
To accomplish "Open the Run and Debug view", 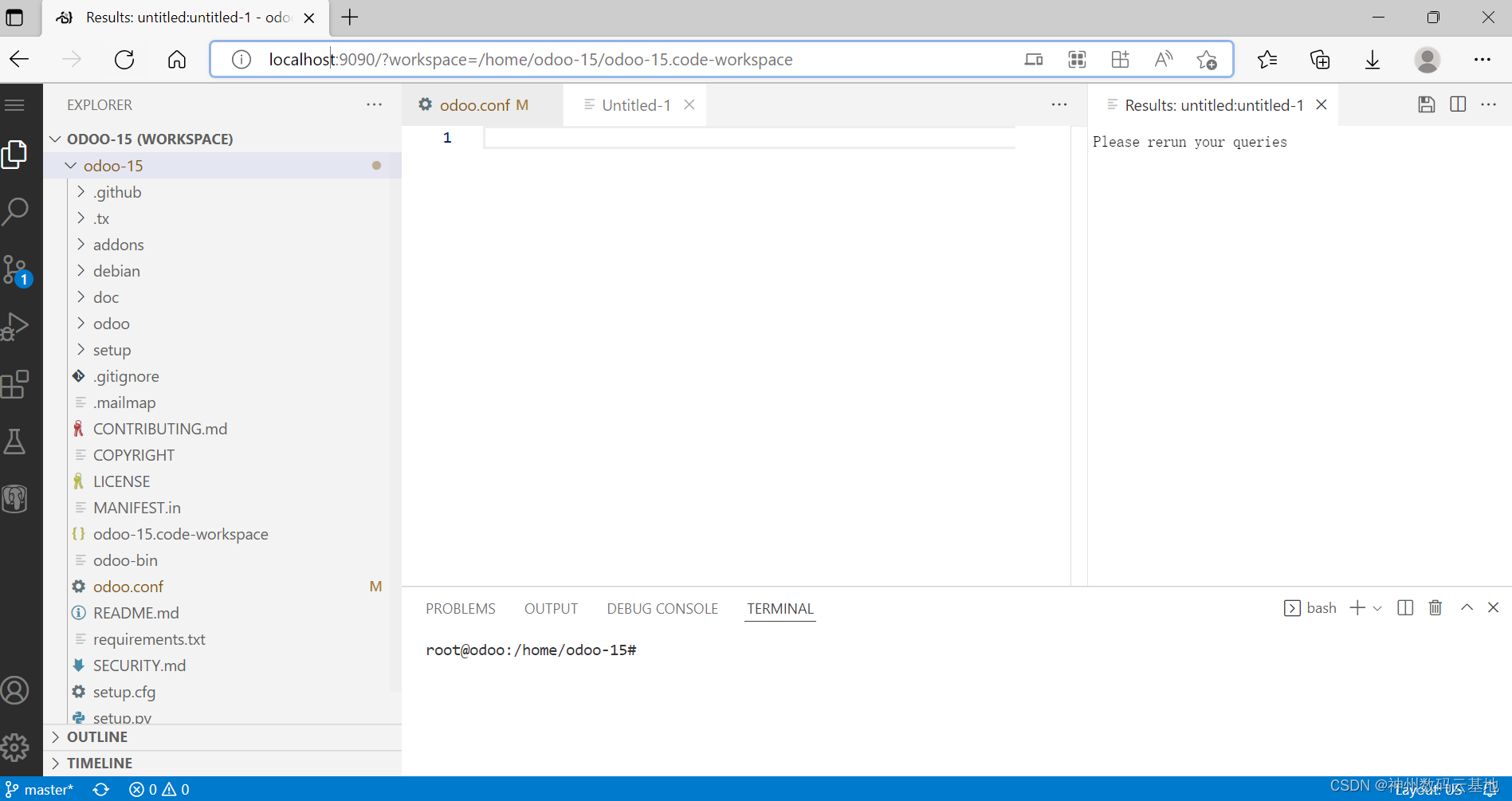I will (x=15, y=326).
